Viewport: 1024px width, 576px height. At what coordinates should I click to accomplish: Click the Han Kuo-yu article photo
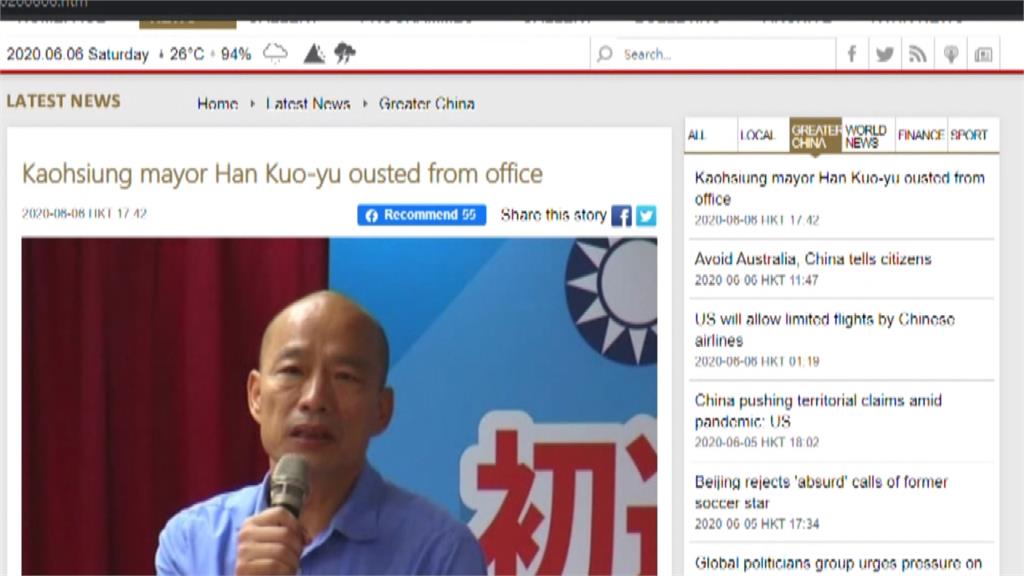click(339, 406)
